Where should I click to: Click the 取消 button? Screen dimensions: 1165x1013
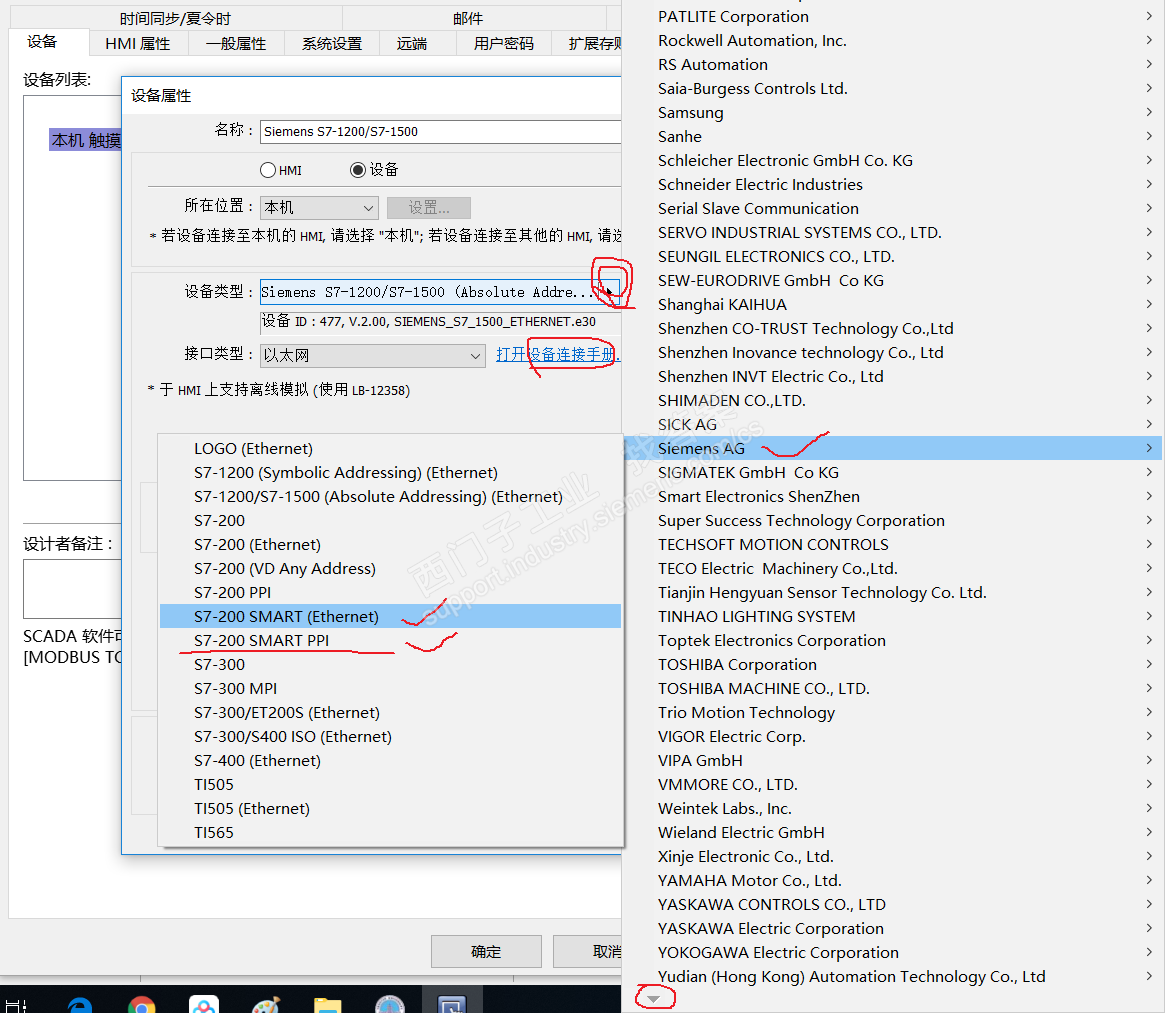tap(588, 951)
